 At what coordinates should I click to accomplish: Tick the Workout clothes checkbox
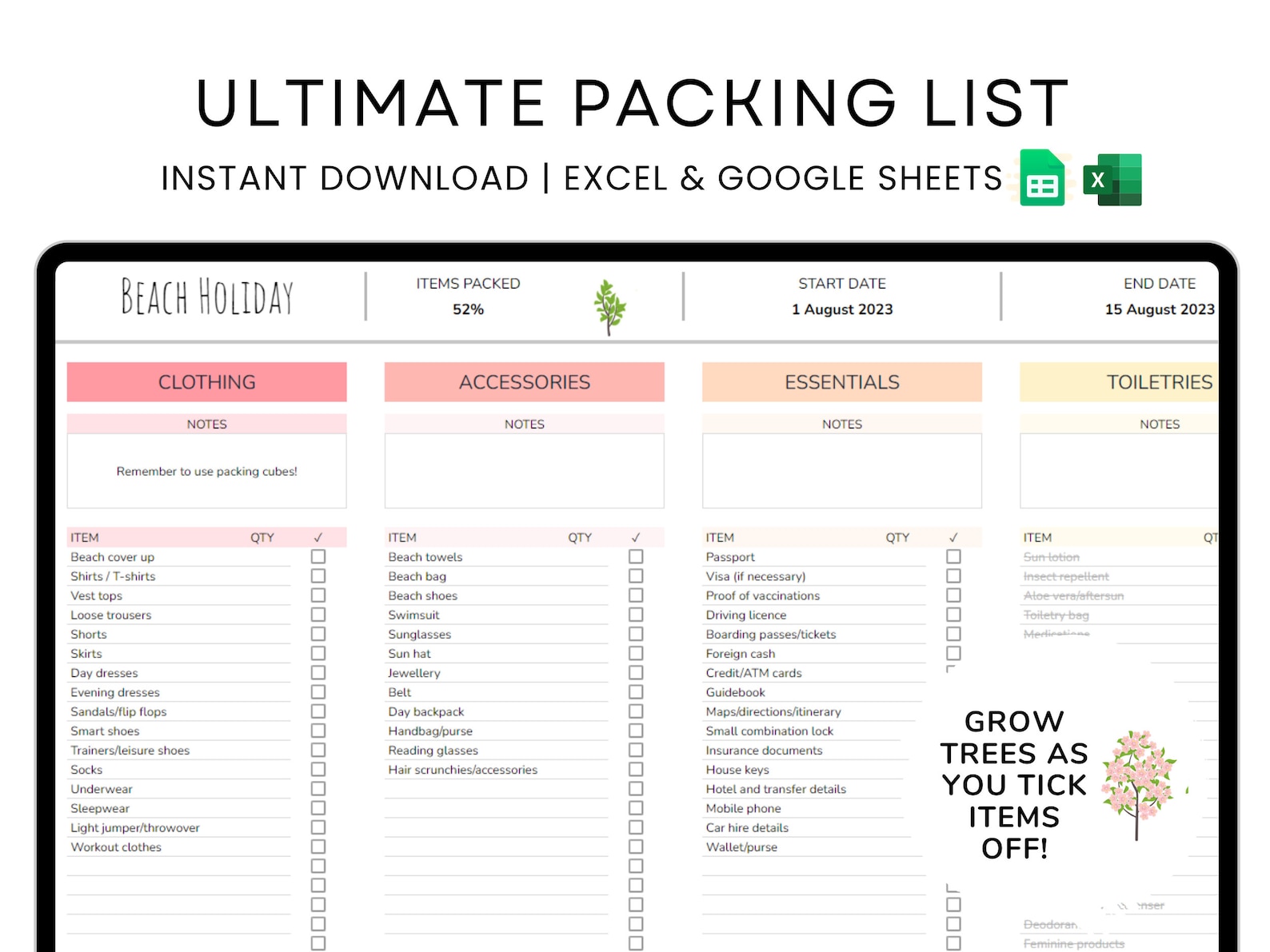318,846
